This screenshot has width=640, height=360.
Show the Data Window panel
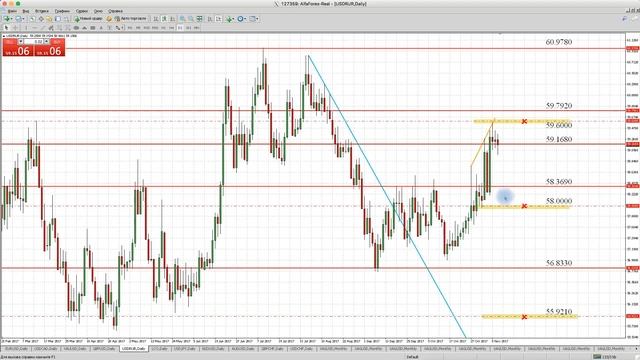pos(41,19)
